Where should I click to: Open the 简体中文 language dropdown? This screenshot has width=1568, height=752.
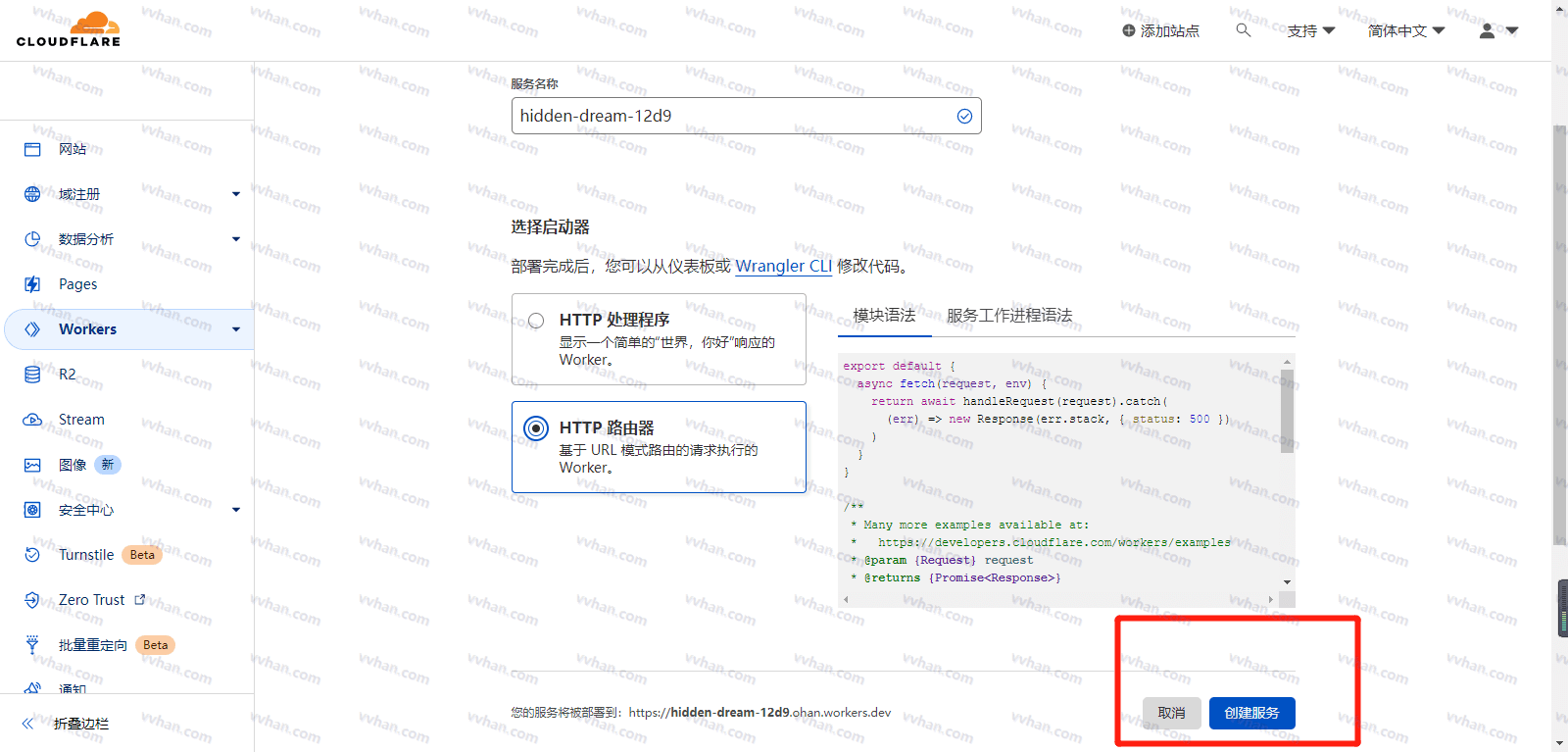point(1406,31)
